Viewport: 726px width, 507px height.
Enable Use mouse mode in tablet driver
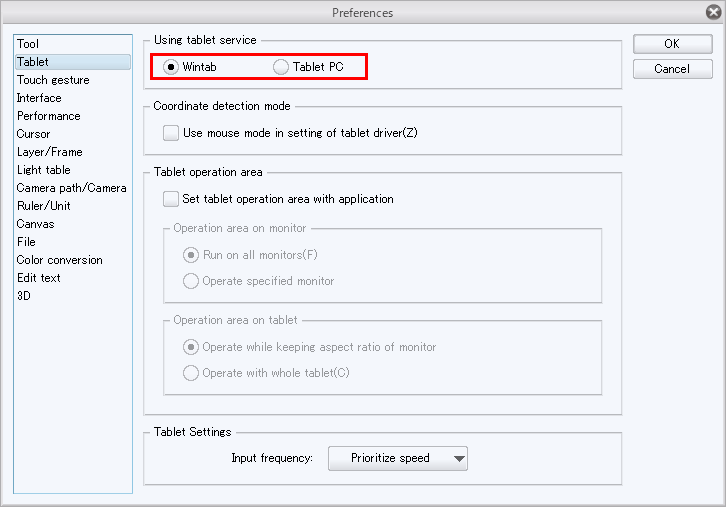click(171, 133)
